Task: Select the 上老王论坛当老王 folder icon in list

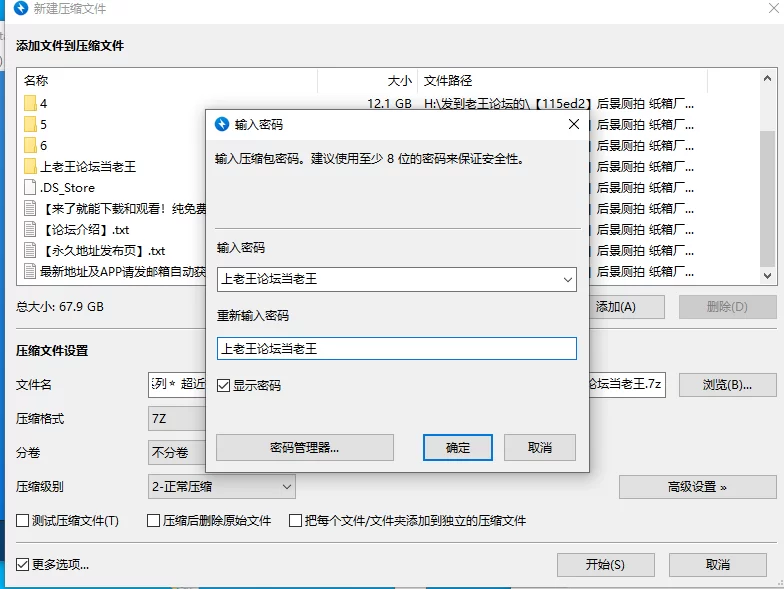Action: point(30,166)
